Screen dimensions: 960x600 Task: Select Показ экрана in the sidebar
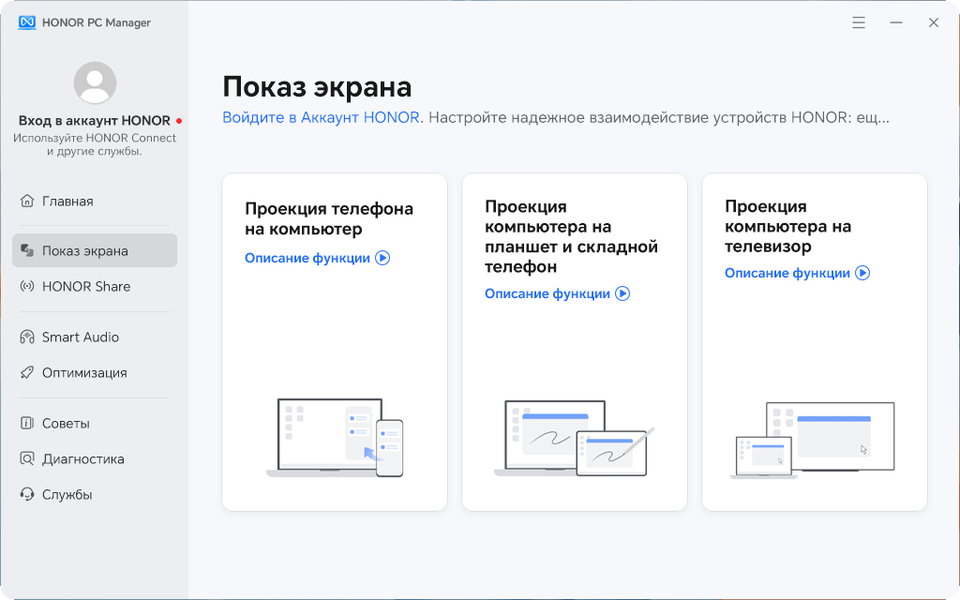point(95,250)
